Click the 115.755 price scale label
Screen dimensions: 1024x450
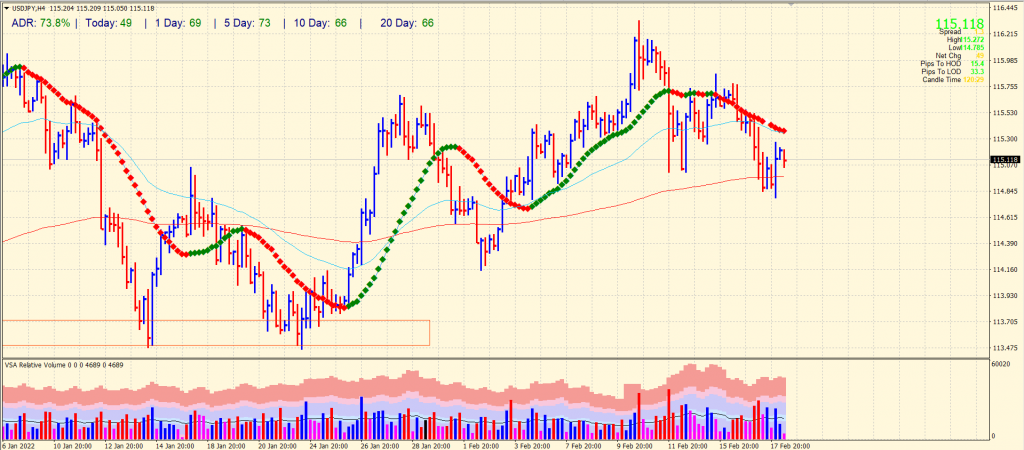tap(1003, 86)
